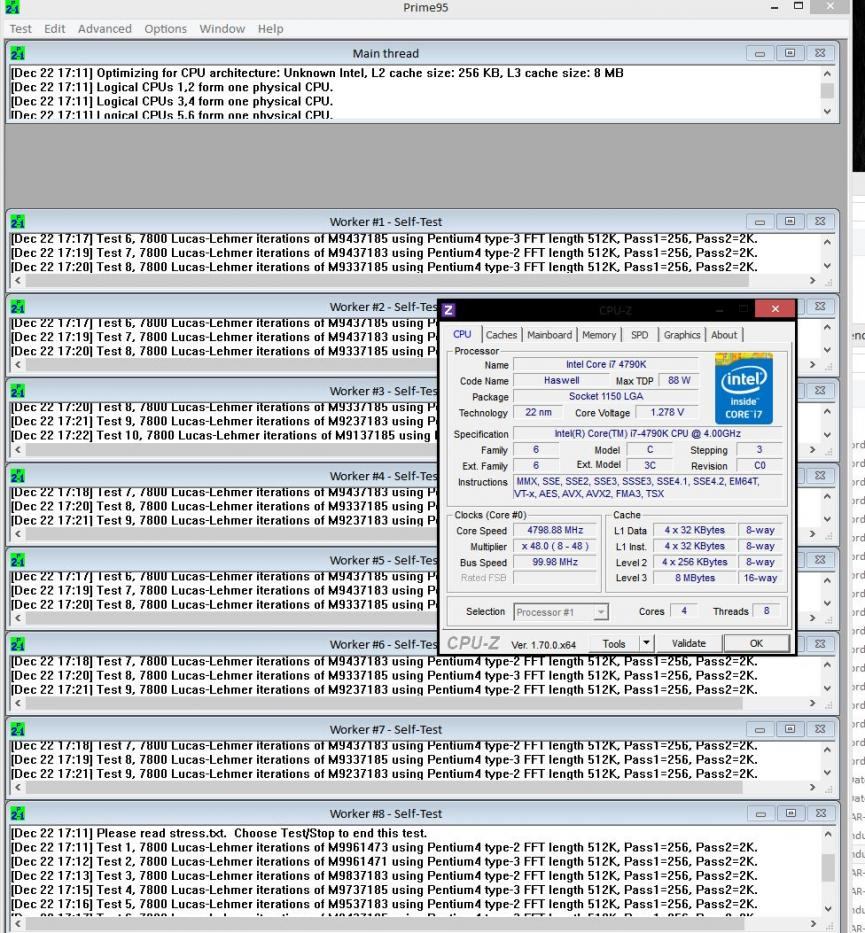Maximize the Worker #8 window
865x933 pixels.
791,813
